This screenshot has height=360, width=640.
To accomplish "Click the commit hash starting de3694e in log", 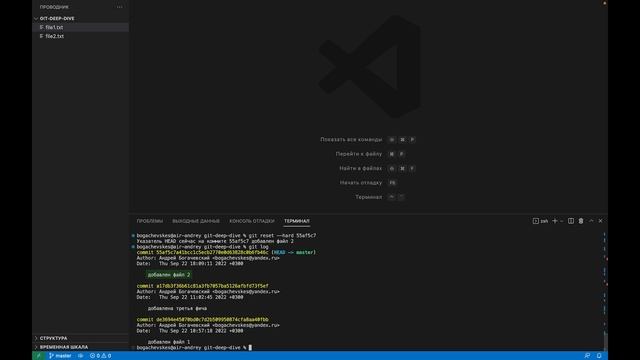I will (212, 320).
